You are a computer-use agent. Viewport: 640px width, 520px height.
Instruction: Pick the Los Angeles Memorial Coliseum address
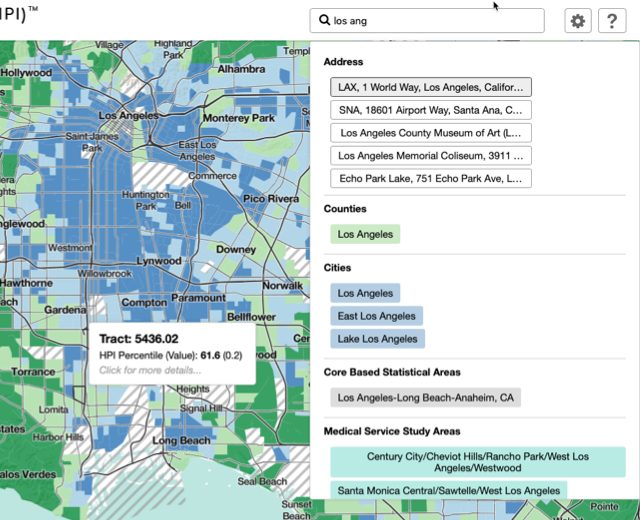coord(431,156)
